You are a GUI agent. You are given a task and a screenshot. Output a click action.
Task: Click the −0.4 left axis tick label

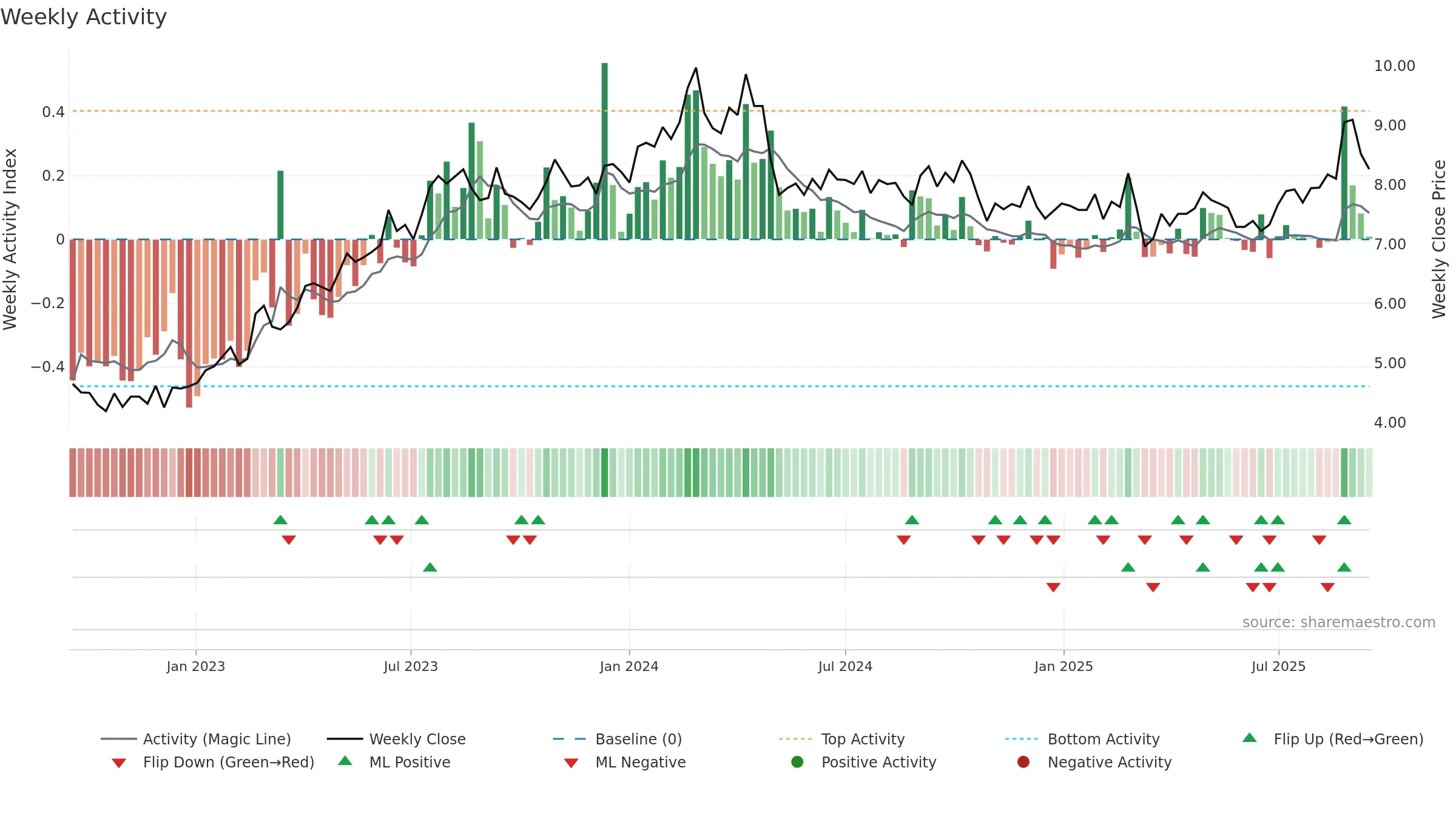[x=48, y=366]
